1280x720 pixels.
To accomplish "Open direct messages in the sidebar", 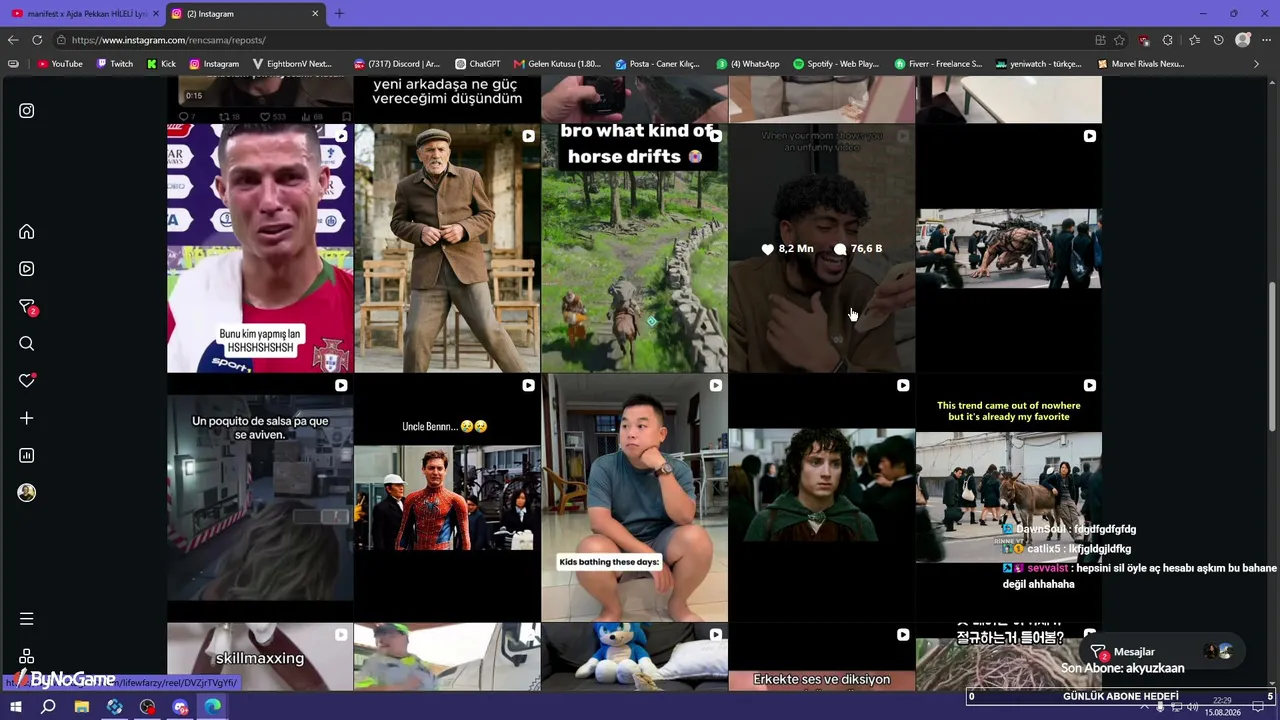I will [x=27, y=307].
